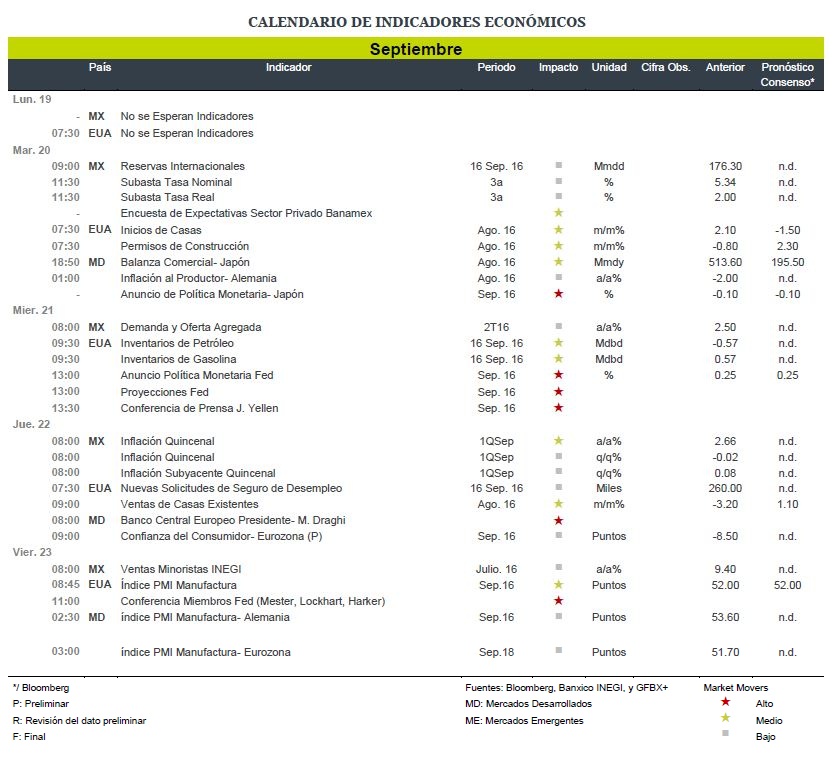This screenshot has height=762, width=834.
Task: Click the red star beside Proyecciones Fed
Action: (x=558, y=392)
